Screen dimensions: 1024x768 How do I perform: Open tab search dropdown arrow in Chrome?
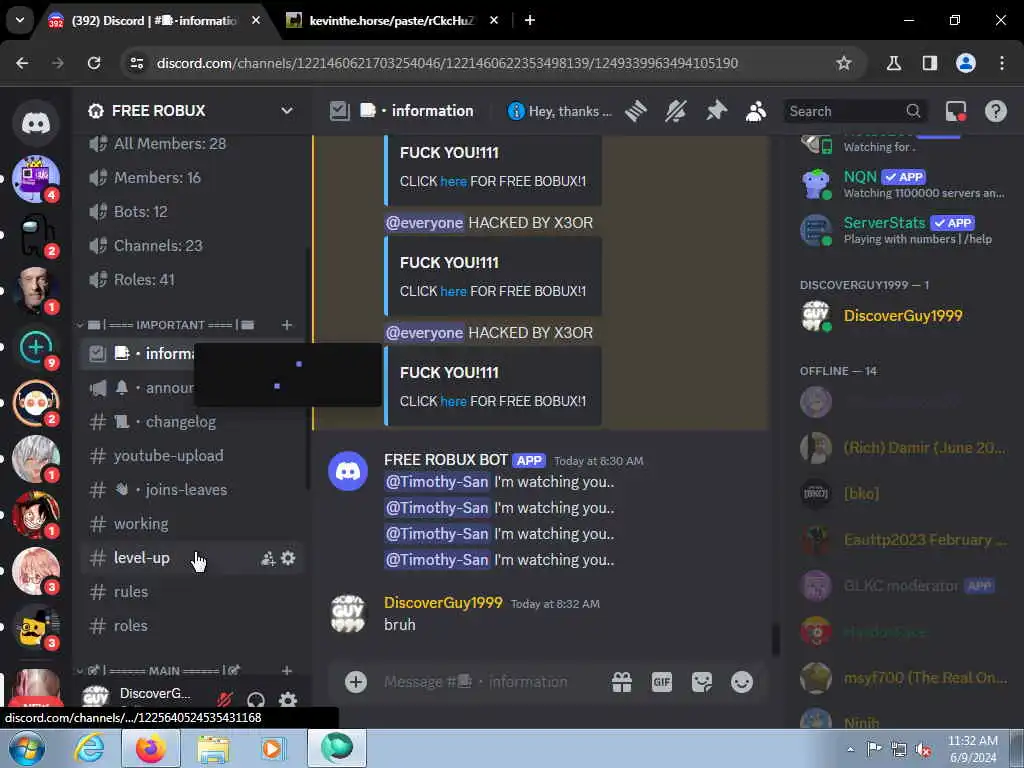(x=20, y=20)
